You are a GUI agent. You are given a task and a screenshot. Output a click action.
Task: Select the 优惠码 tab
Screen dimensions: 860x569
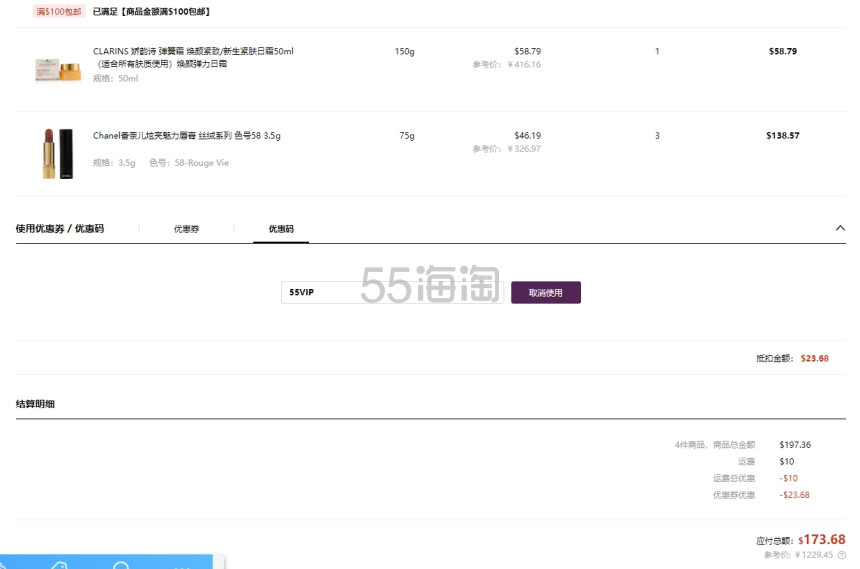[x=281, y=229]
